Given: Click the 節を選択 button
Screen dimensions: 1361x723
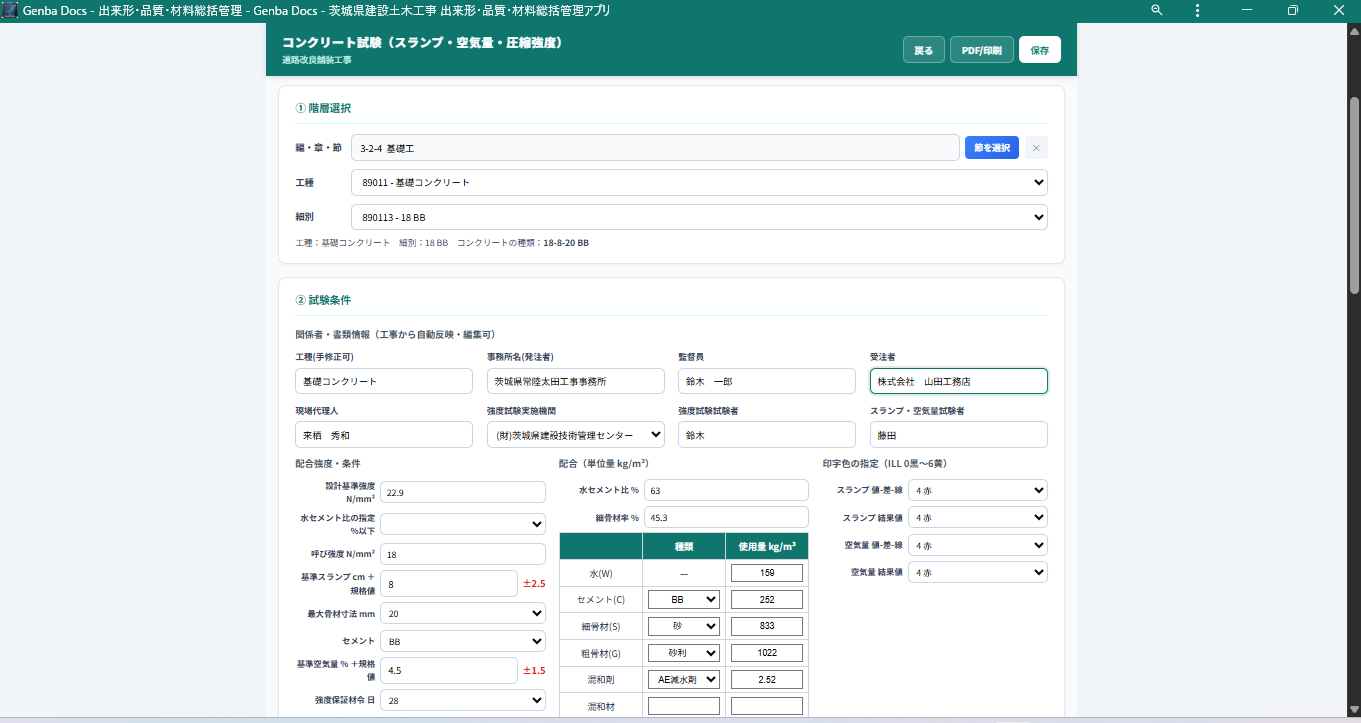Looking at the screenshot, I should point(992,148).
